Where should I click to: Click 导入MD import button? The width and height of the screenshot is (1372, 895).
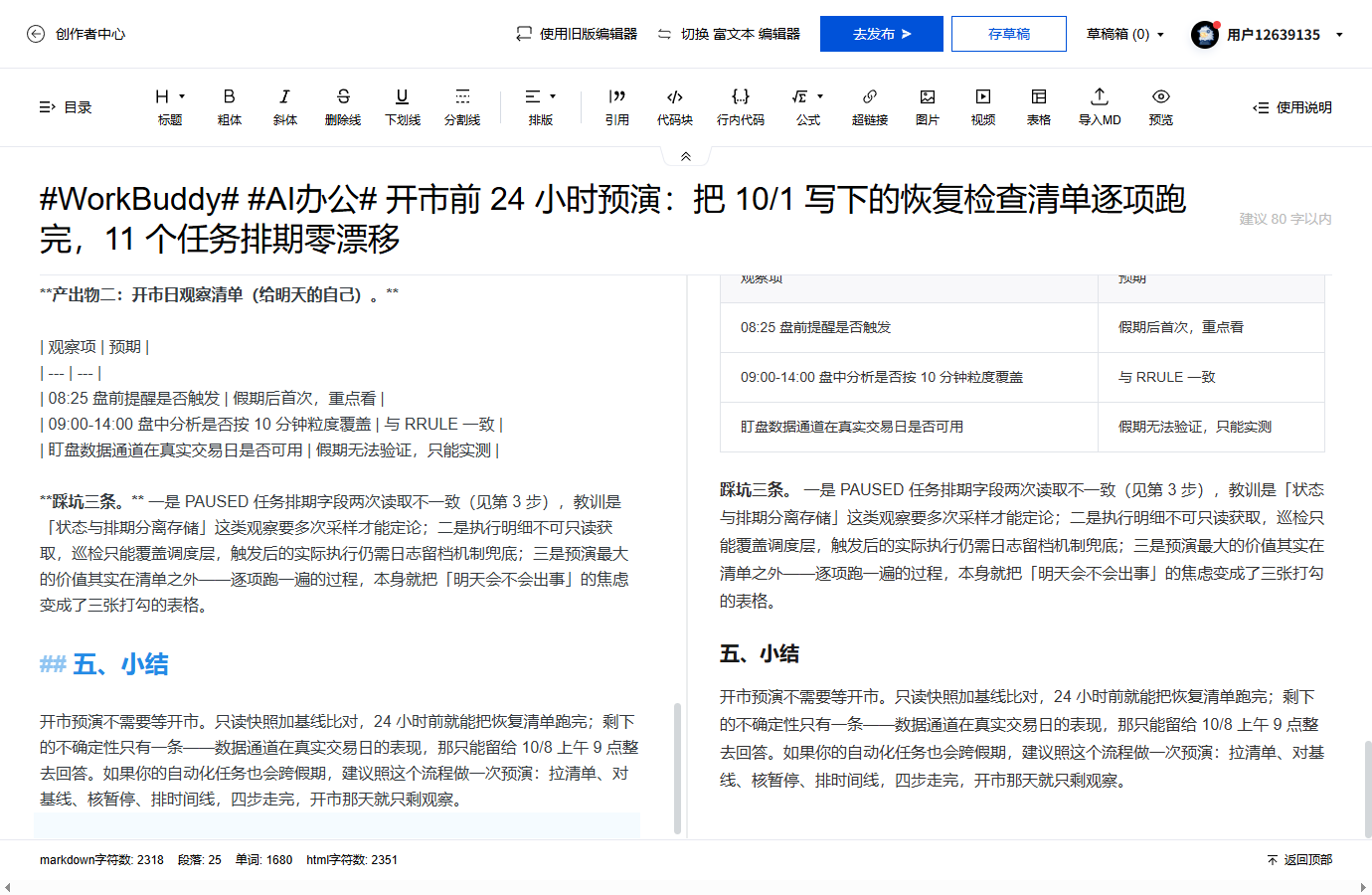pos(1100,107)
